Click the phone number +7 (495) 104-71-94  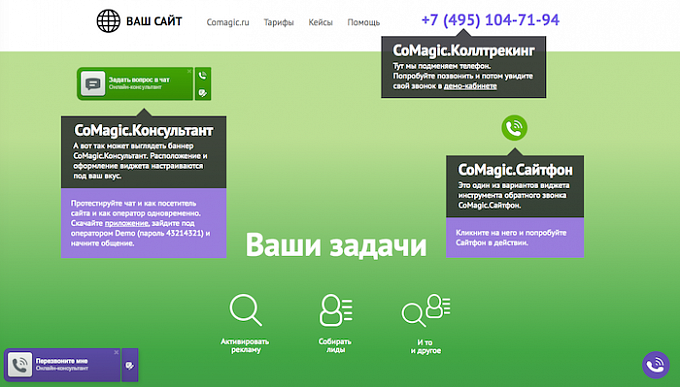490,20
